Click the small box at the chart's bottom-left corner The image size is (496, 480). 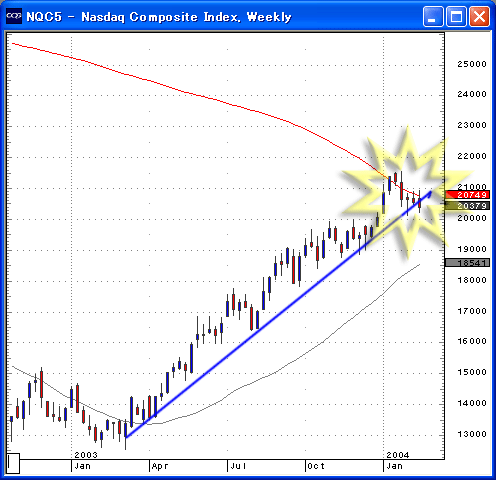[x=13, y=463]
